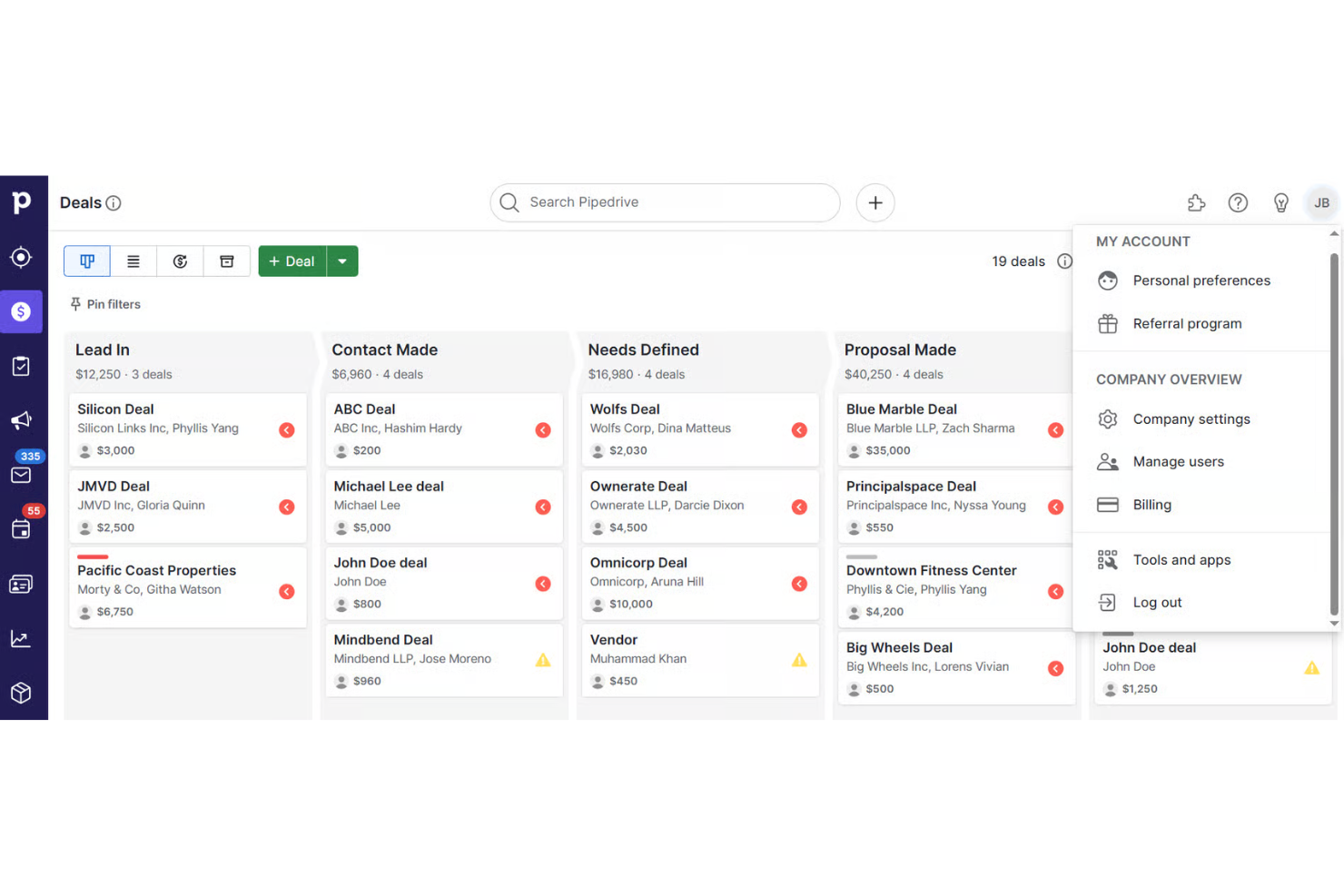The width and height of the screenshot is (1344, 896).
Task: Open Leads target icon in sidebar
Action: [x=21, y=258]
